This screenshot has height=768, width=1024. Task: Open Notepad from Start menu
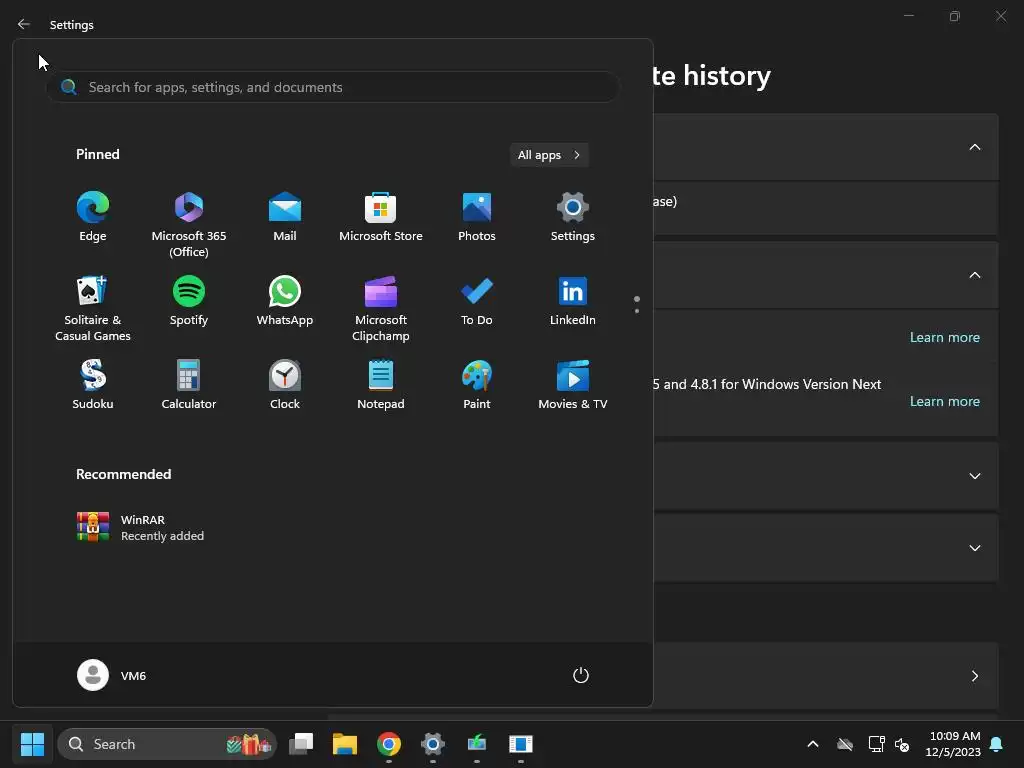381,385
